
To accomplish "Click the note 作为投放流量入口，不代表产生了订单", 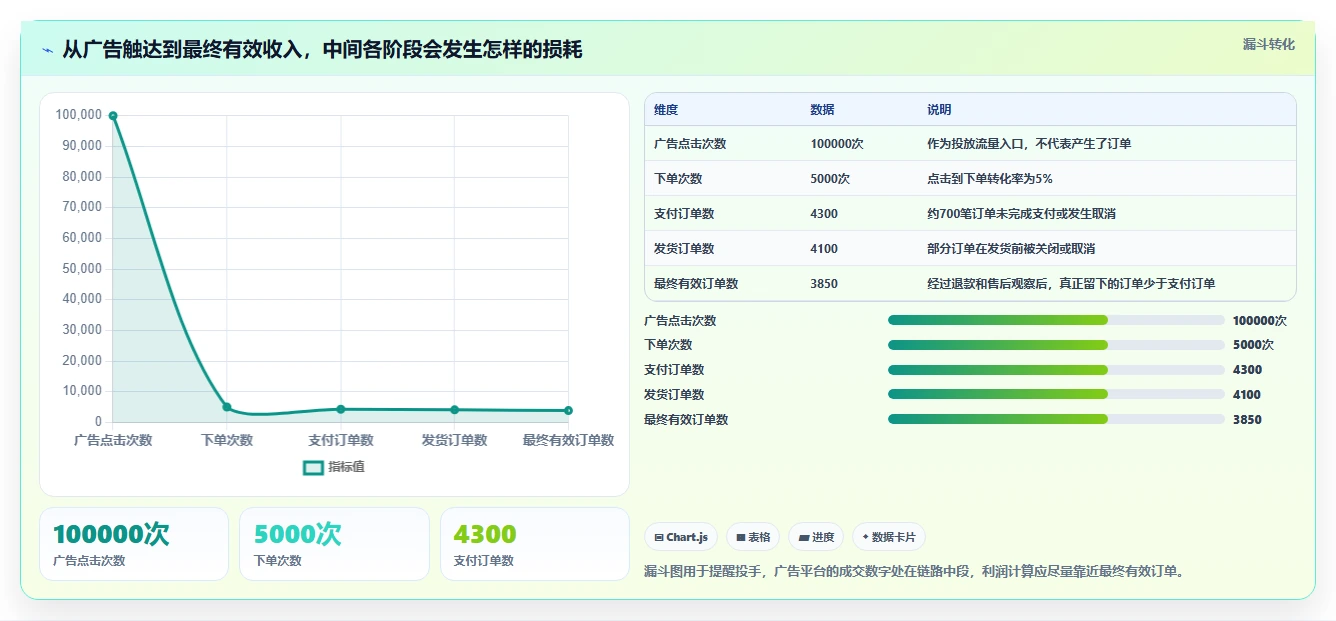I will pos(1029,144).
